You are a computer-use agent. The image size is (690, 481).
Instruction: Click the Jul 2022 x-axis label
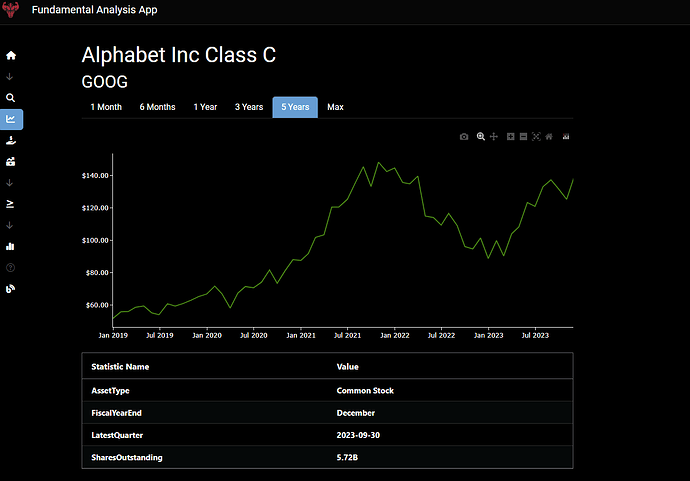click(441, 335)
